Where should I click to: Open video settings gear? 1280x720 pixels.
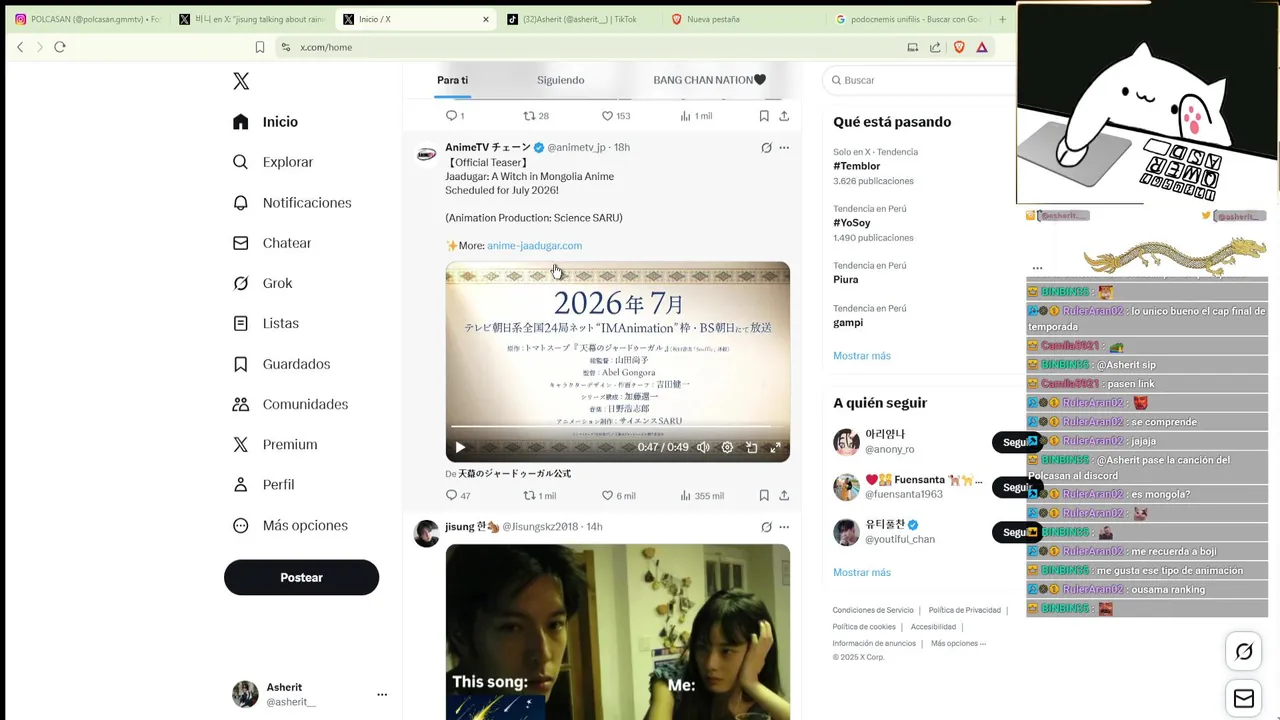[727, 448]
